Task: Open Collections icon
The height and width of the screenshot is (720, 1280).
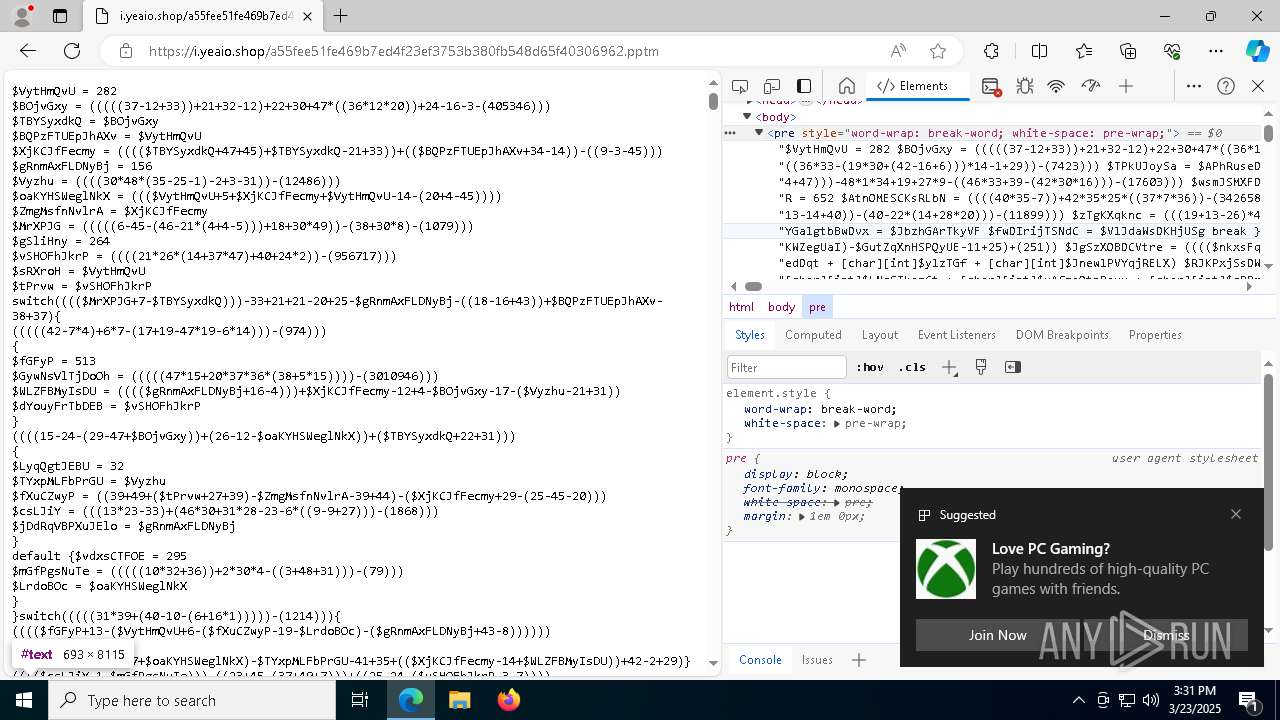Action: point(1128,51)
